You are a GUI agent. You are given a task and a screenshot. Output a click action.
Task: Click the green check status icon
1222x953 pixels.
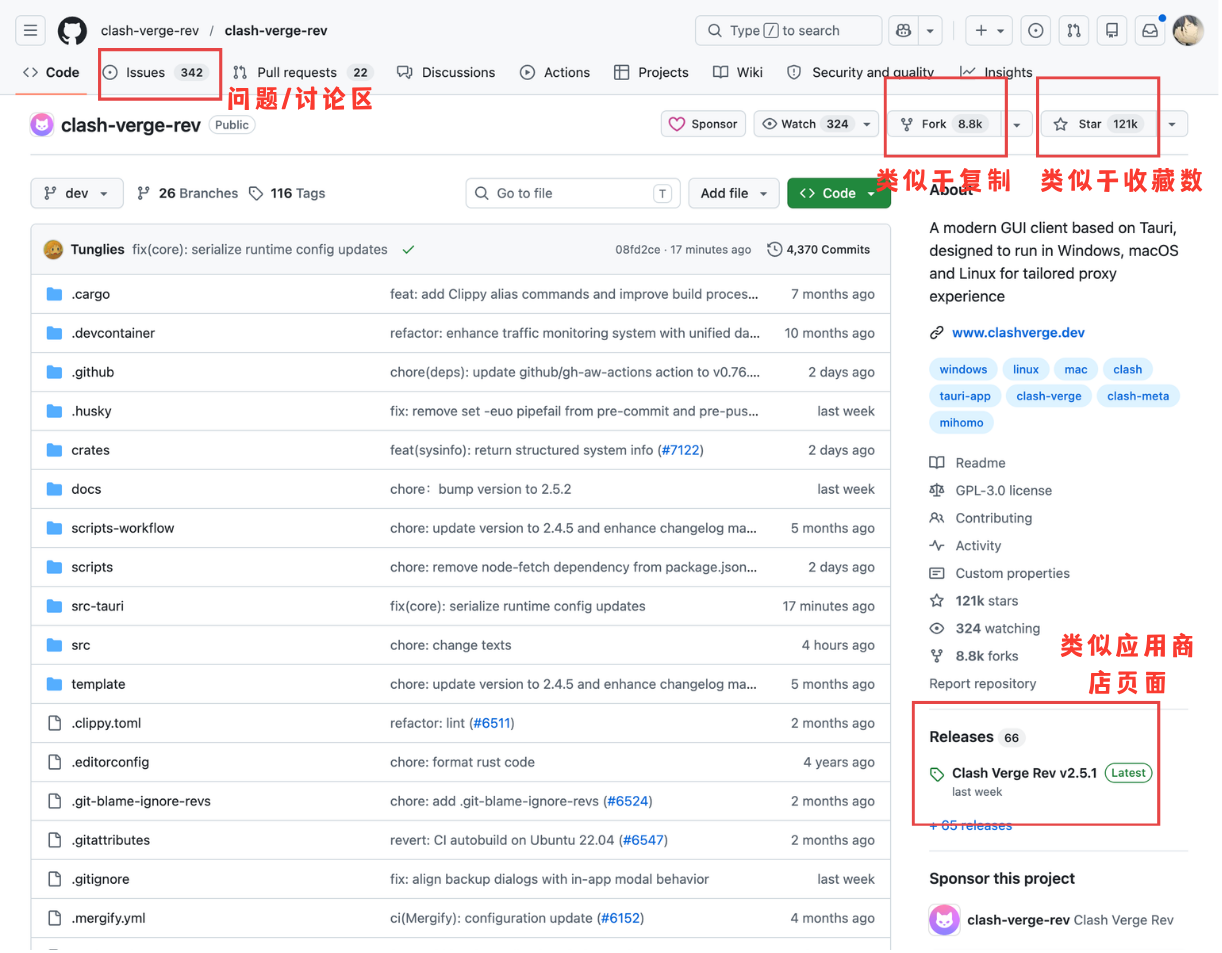[408, 250]
